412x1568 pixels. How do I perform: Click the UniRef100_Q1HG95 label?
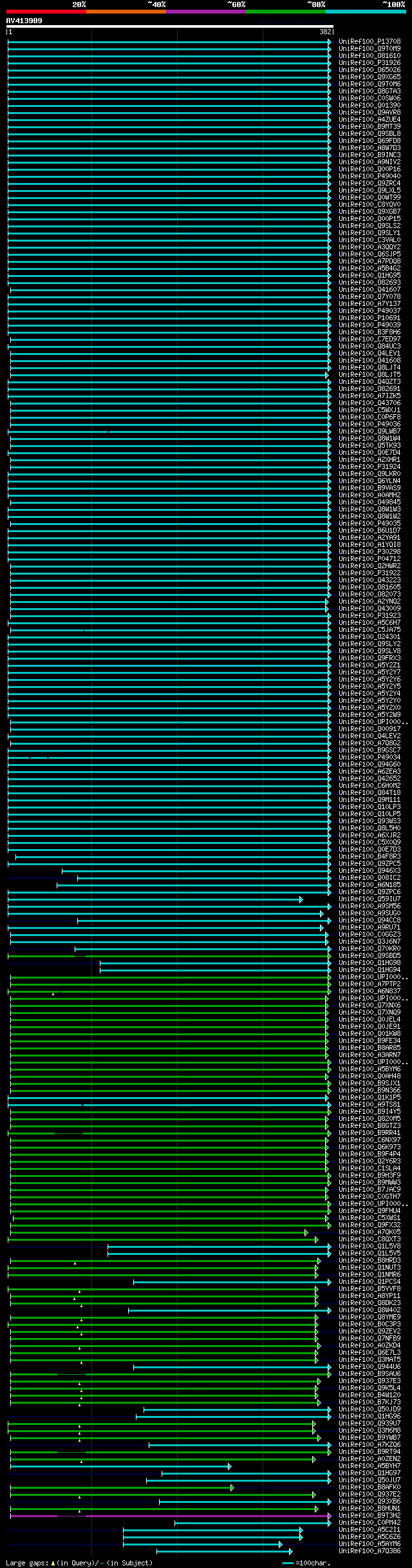pos(370,276)
